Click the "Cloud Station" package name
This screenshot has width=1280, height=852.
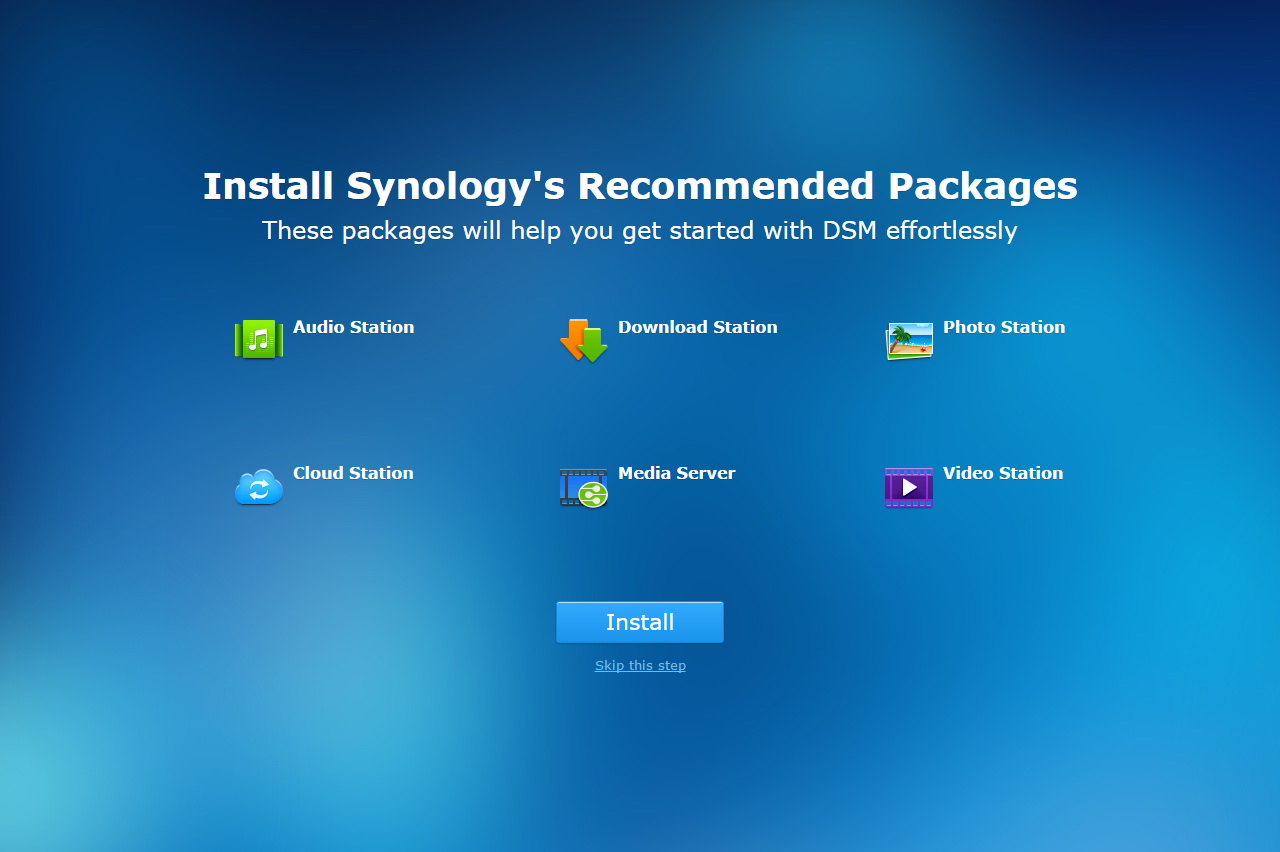click(x=353, y=473)
